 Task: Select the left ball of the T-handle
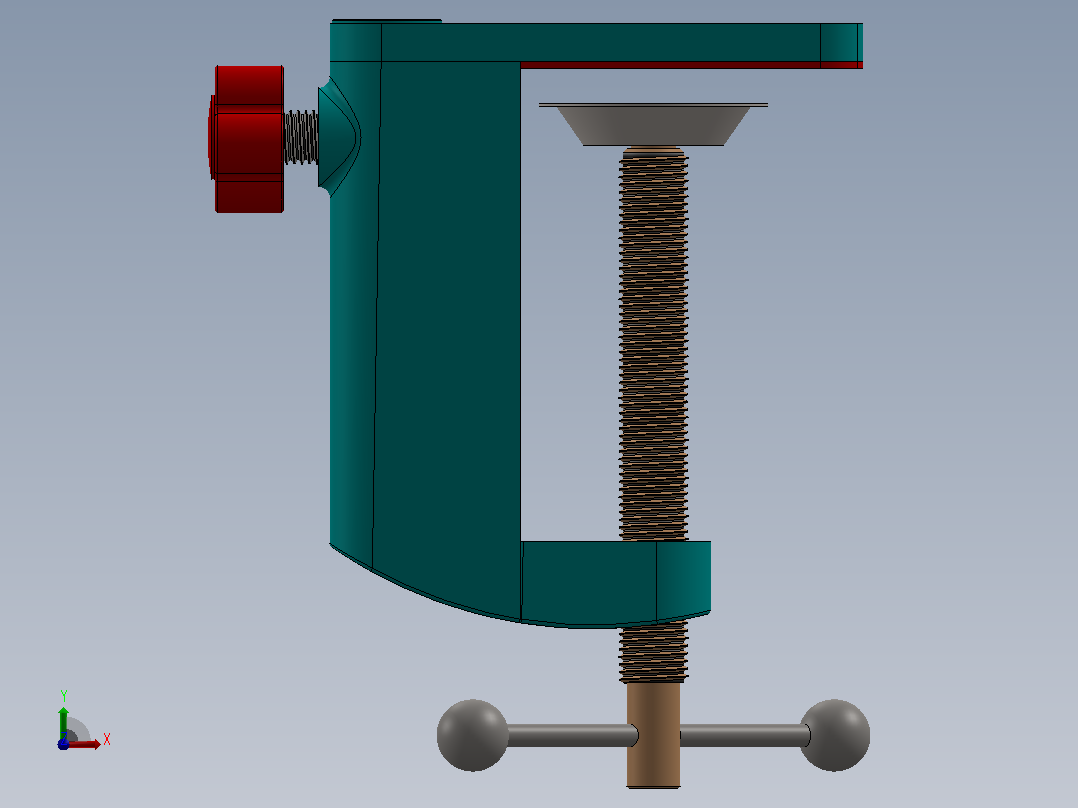pyautogui.click(x=473, y=735)
